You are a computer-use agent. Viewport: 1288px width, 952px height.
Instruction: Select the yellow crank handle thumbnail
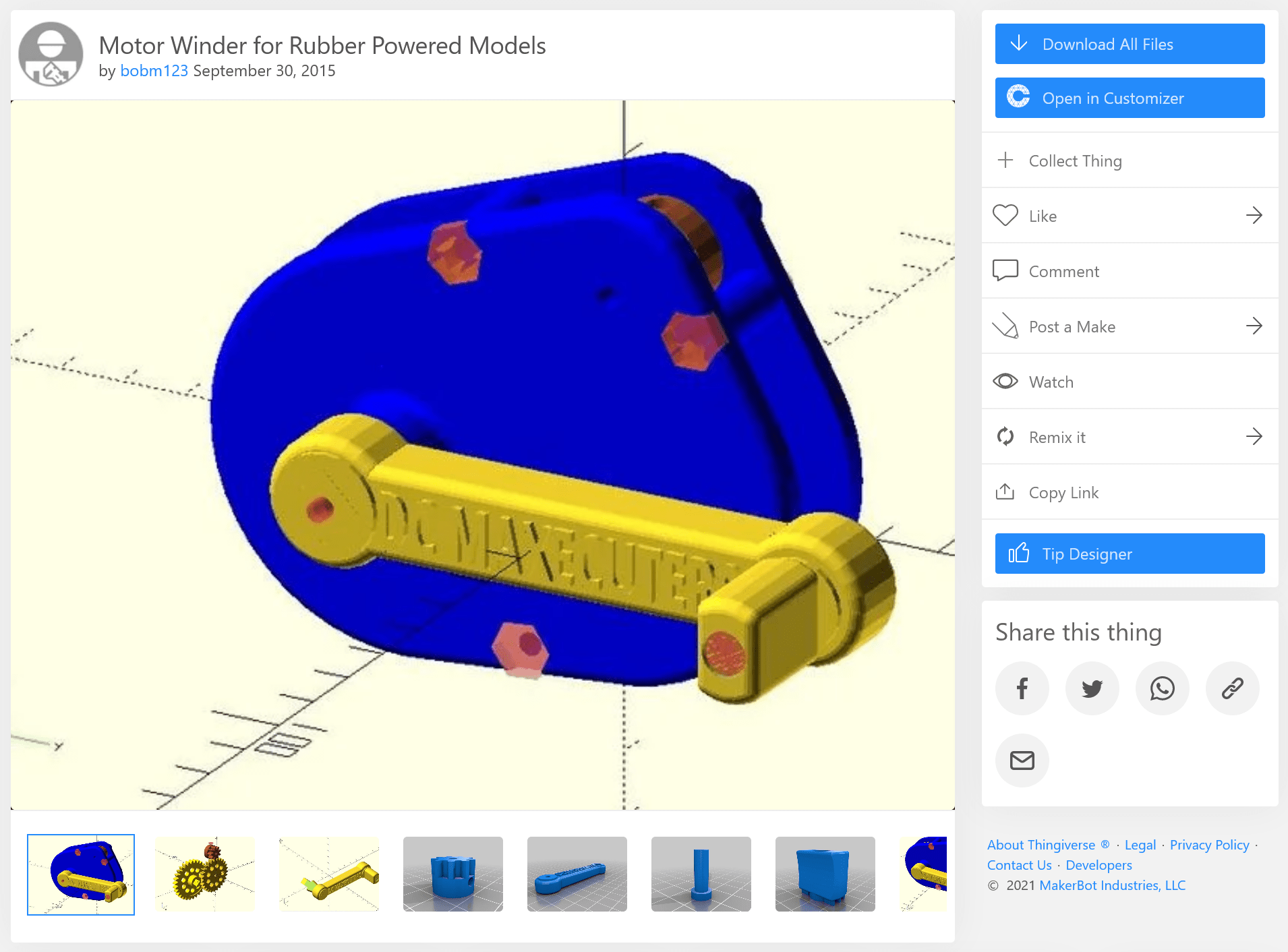329,874
